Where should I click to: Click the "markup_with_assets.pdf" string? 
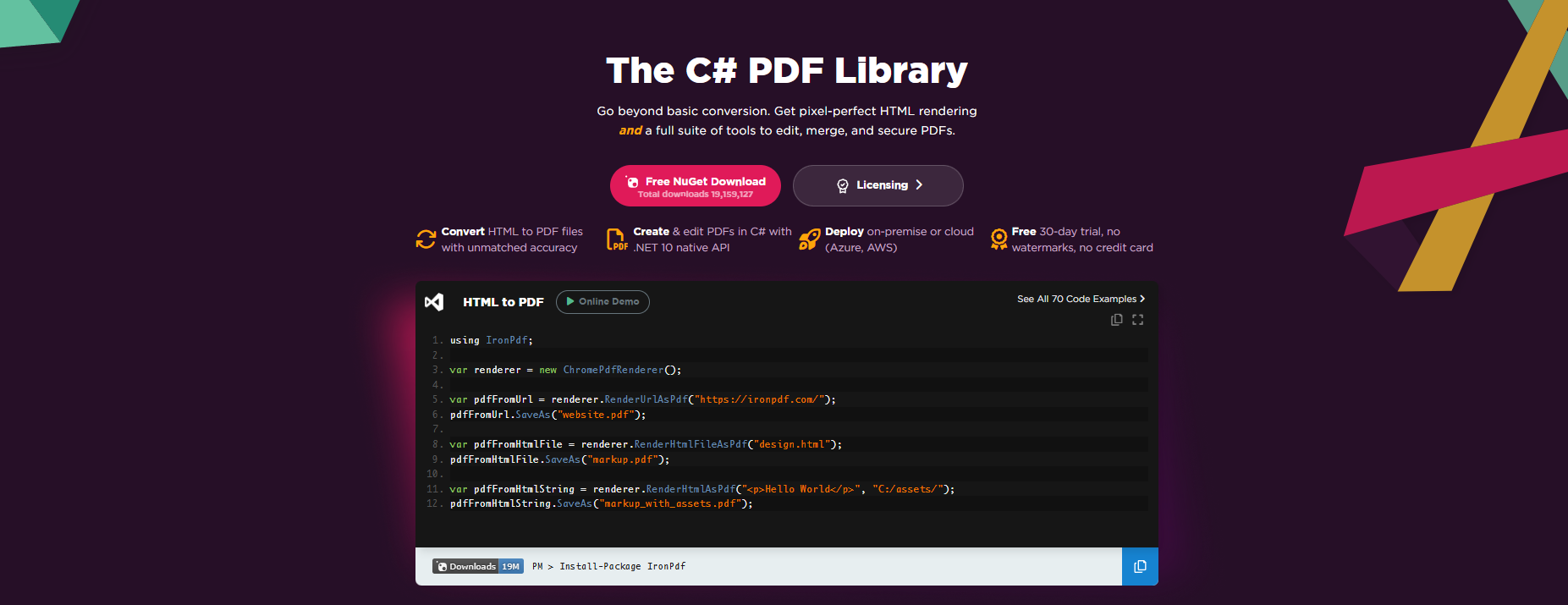[x=671, y=503]
